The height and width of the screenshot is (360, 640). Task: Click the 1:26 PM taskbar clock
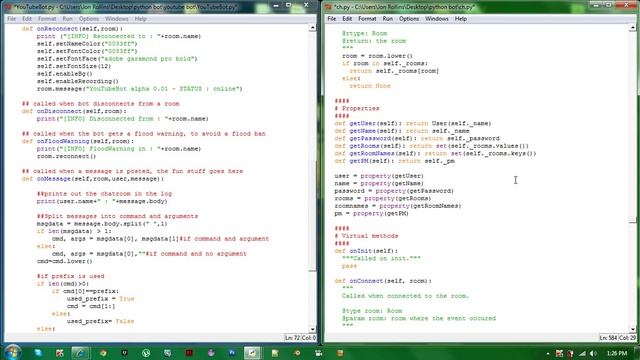pyautogui.click(x=617, y=353)
